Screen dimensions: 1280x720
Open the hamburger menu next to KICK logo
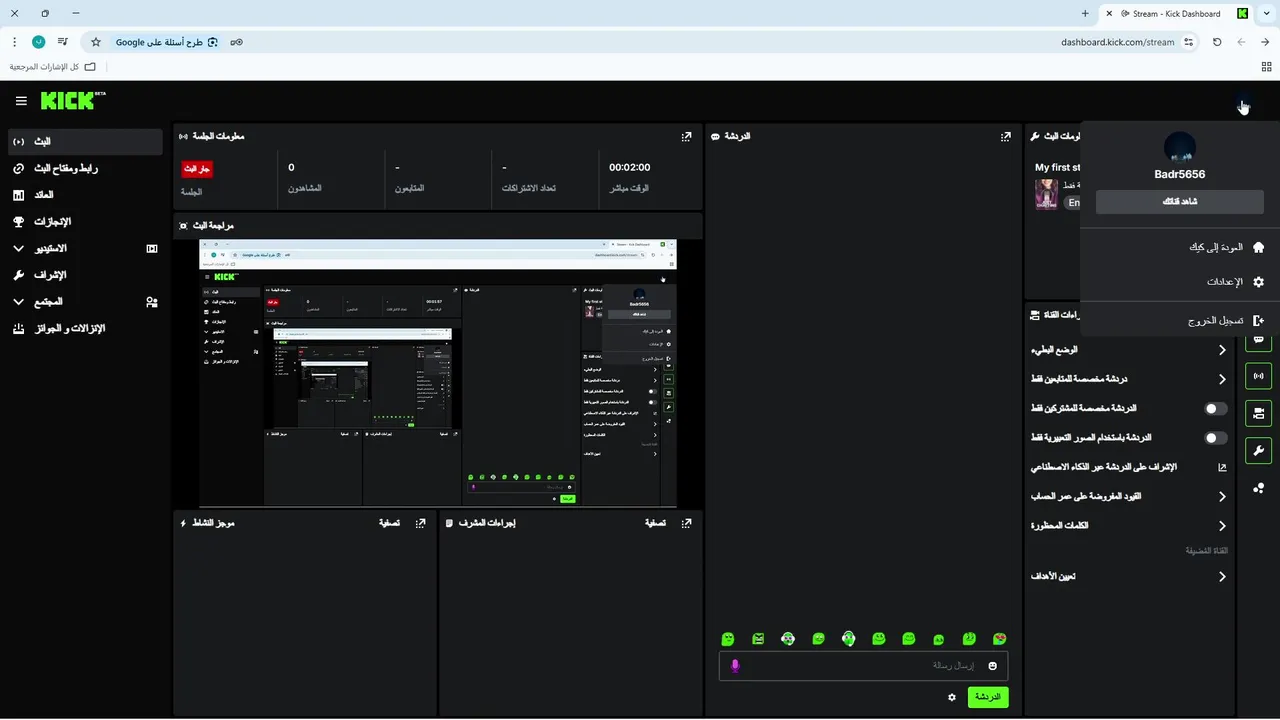point(21,101)
